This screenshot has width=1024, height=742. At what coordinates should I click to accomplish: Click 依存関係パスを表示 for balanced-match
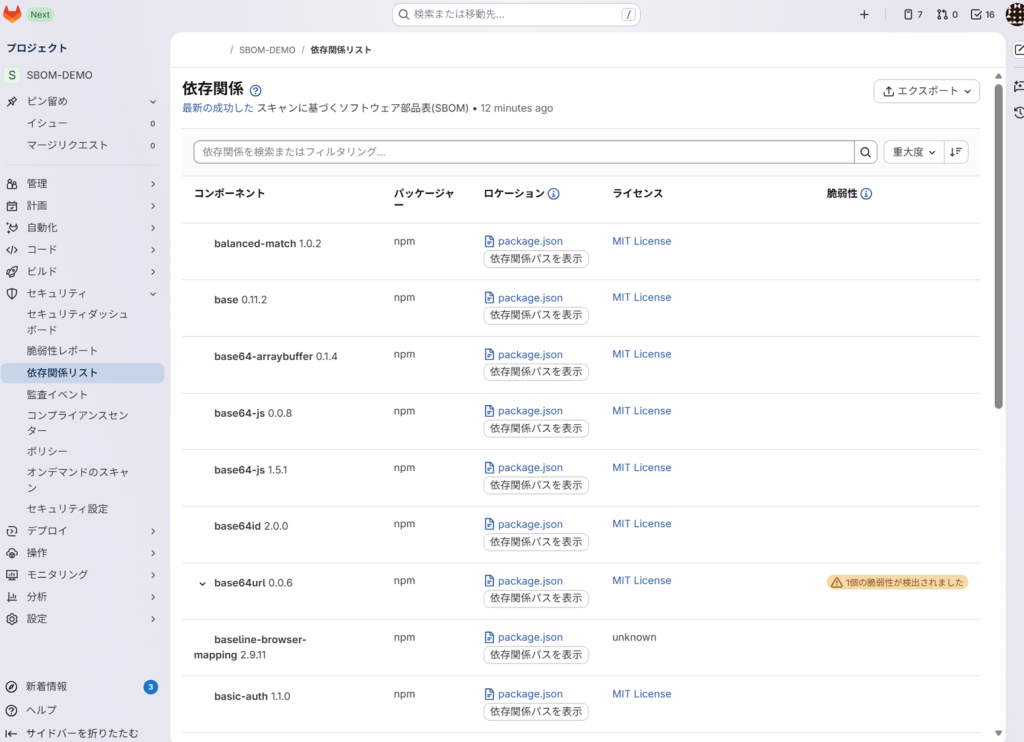[536, 259]
